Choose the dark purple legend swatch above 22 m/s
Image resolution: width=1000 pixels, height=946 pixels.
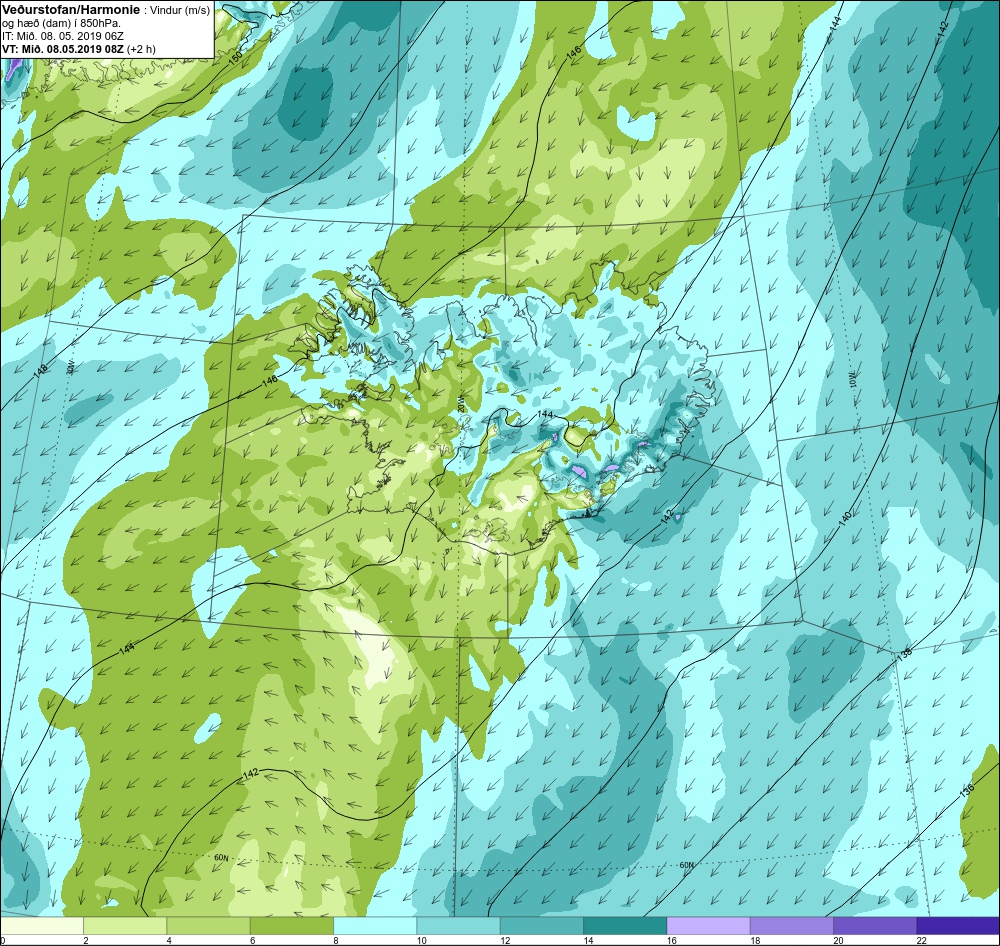(958, 926)
